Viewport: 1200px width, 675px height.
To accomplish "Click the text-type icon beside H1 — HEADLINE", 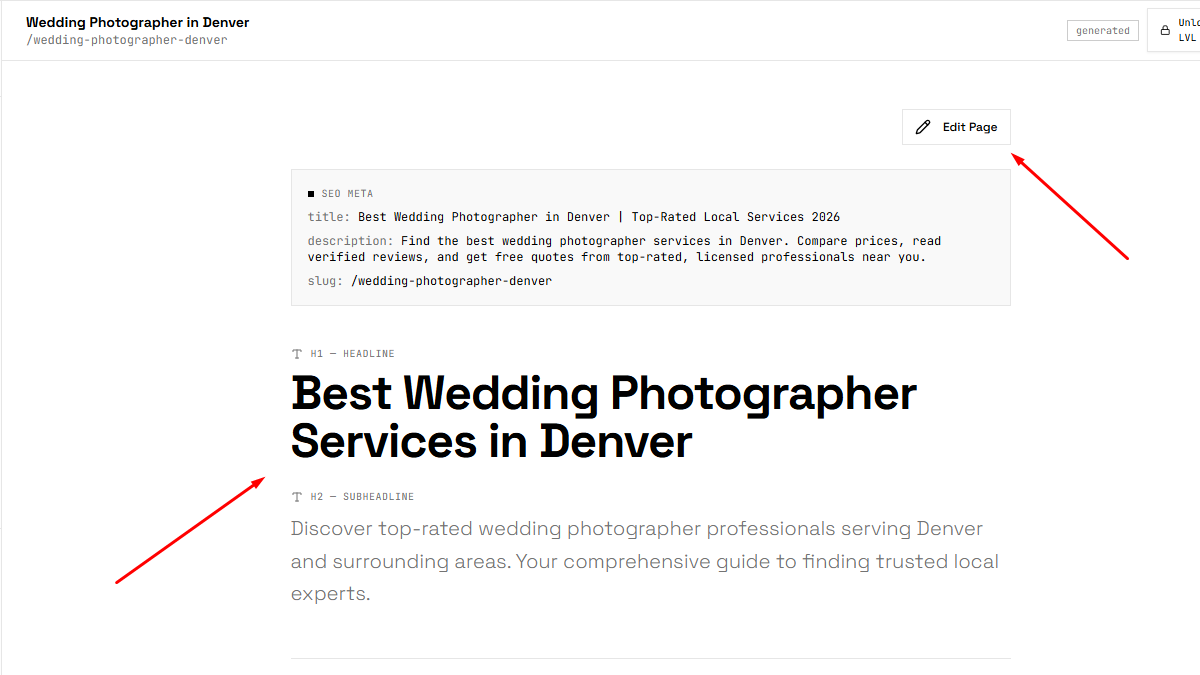I will tap(297, 354).
